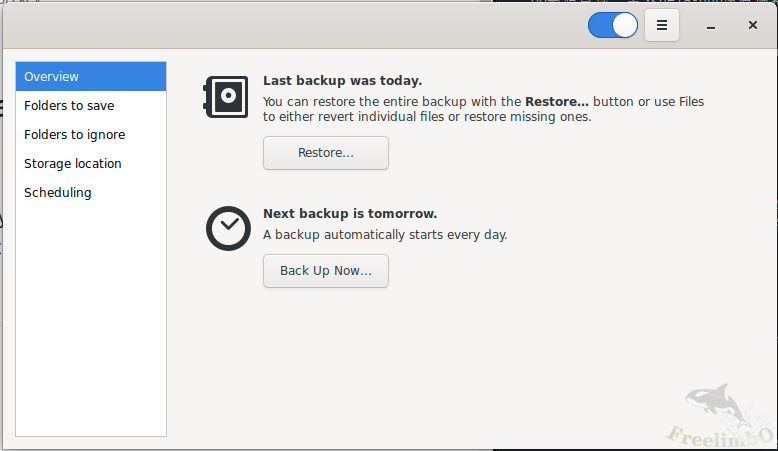Image resolution: width=778 pixels, height=451 pixels.
Task: Click the clock icon beside next backup
Action: (227, 227)
